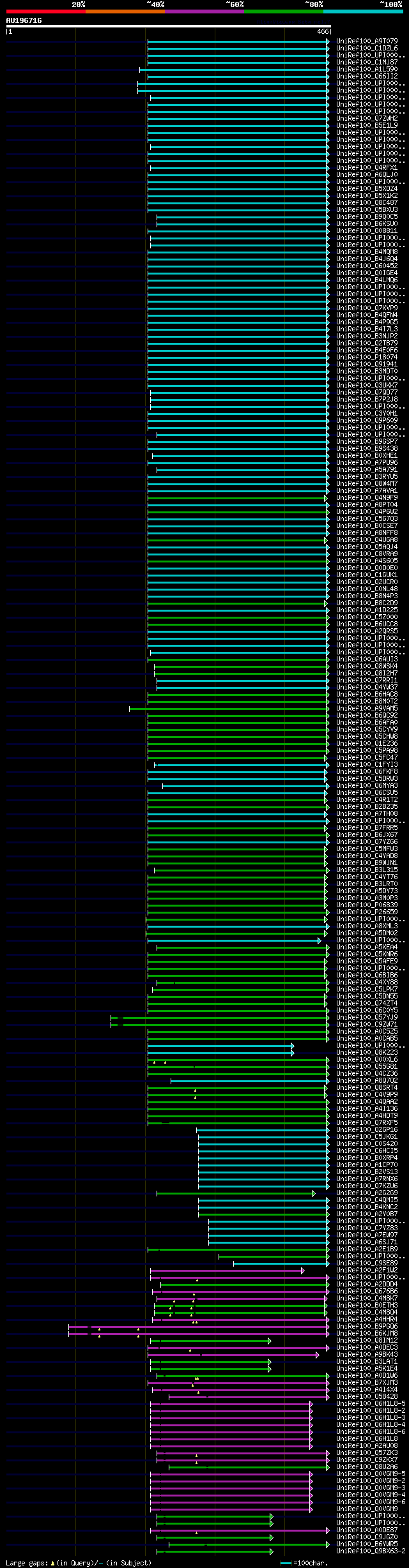Click the UniRef100_Q6AUI3 label
The height and width of the screenshot is (1568, 409).
pyautogui.click(x=367, y=659)
